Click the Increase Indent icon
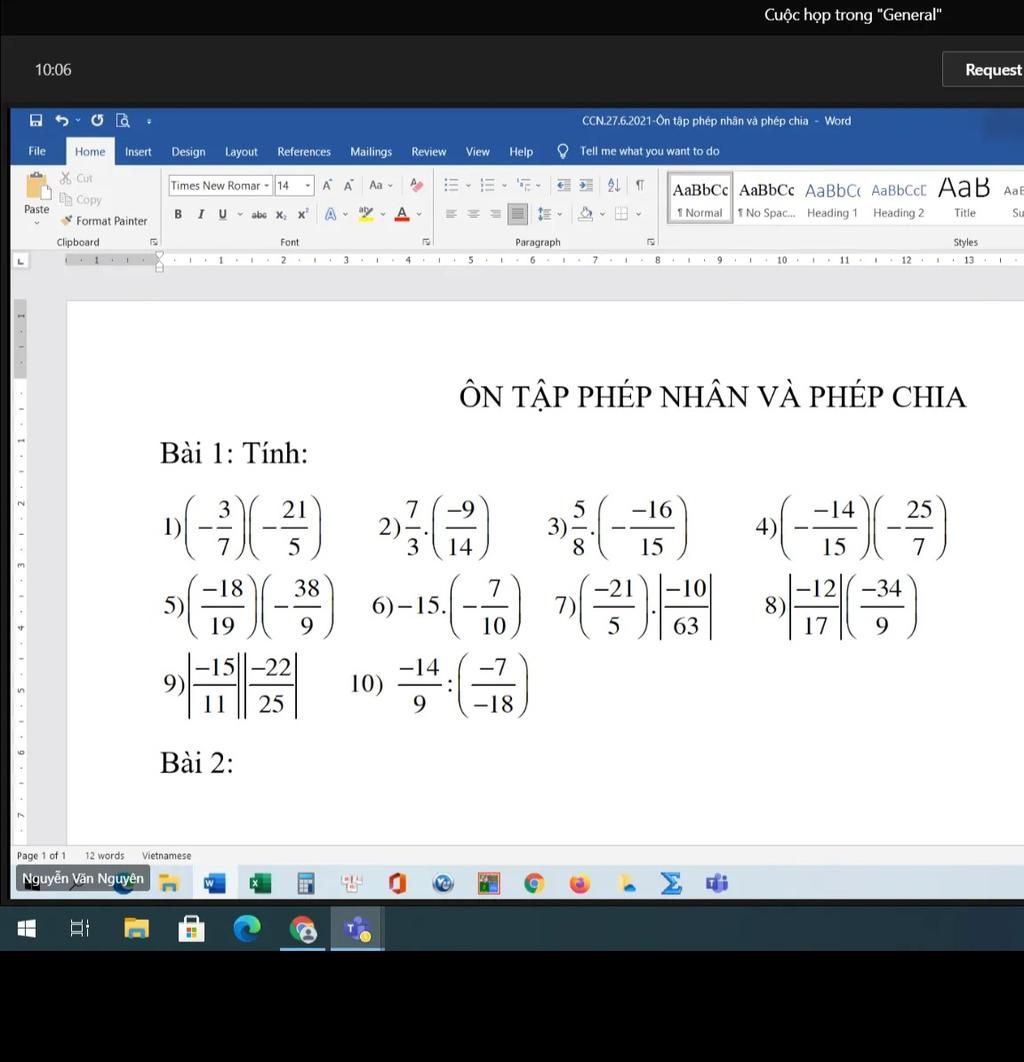The width and height of the screenshot is (1024, 1062). pos(586,185)
